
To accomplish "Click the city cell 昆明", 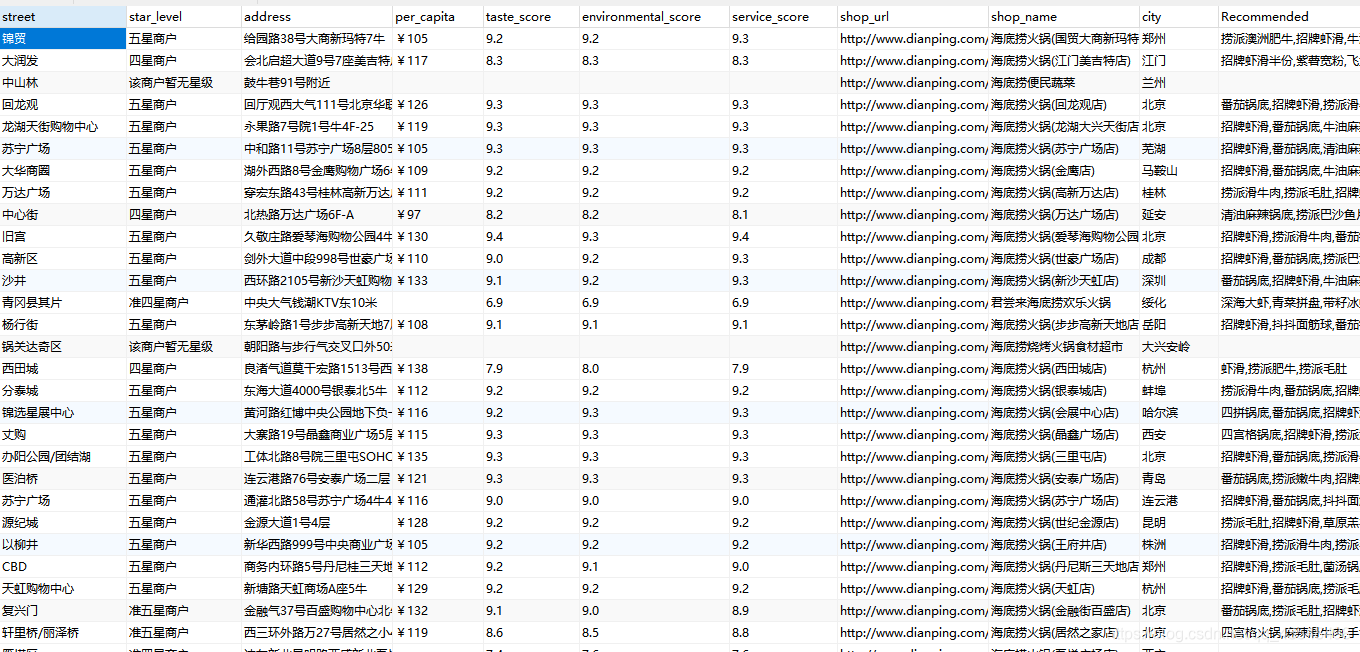I will pyautogui.click(x=1179, y=522).
